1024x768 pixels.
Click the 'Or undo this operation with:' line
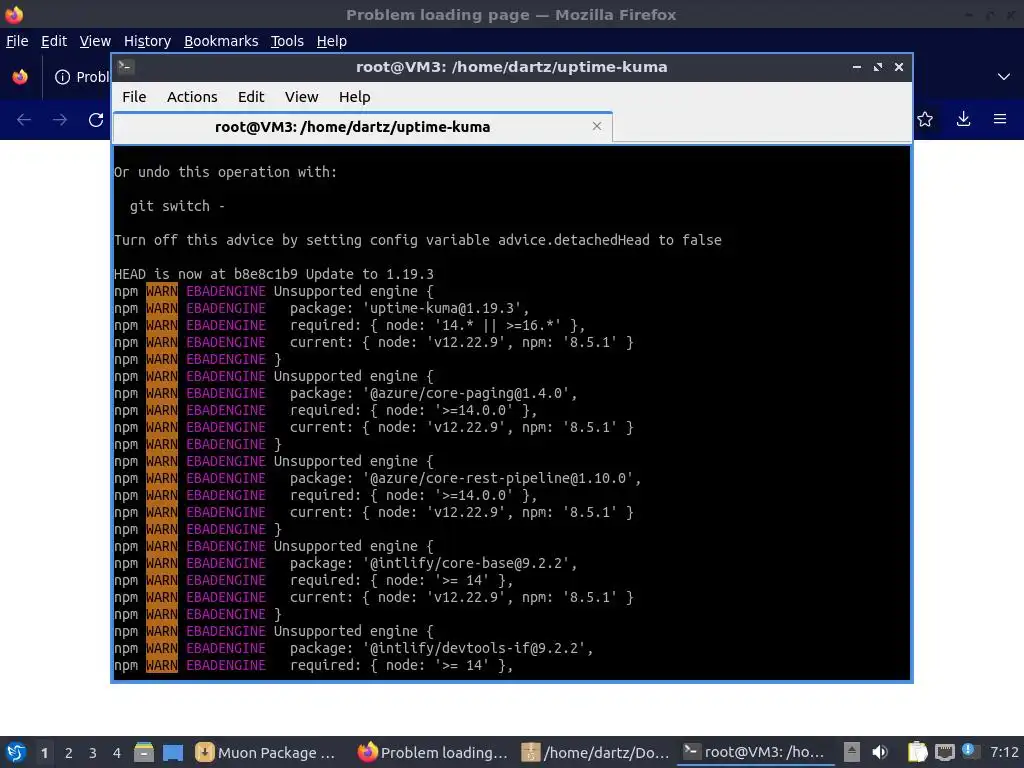point(225,172)
